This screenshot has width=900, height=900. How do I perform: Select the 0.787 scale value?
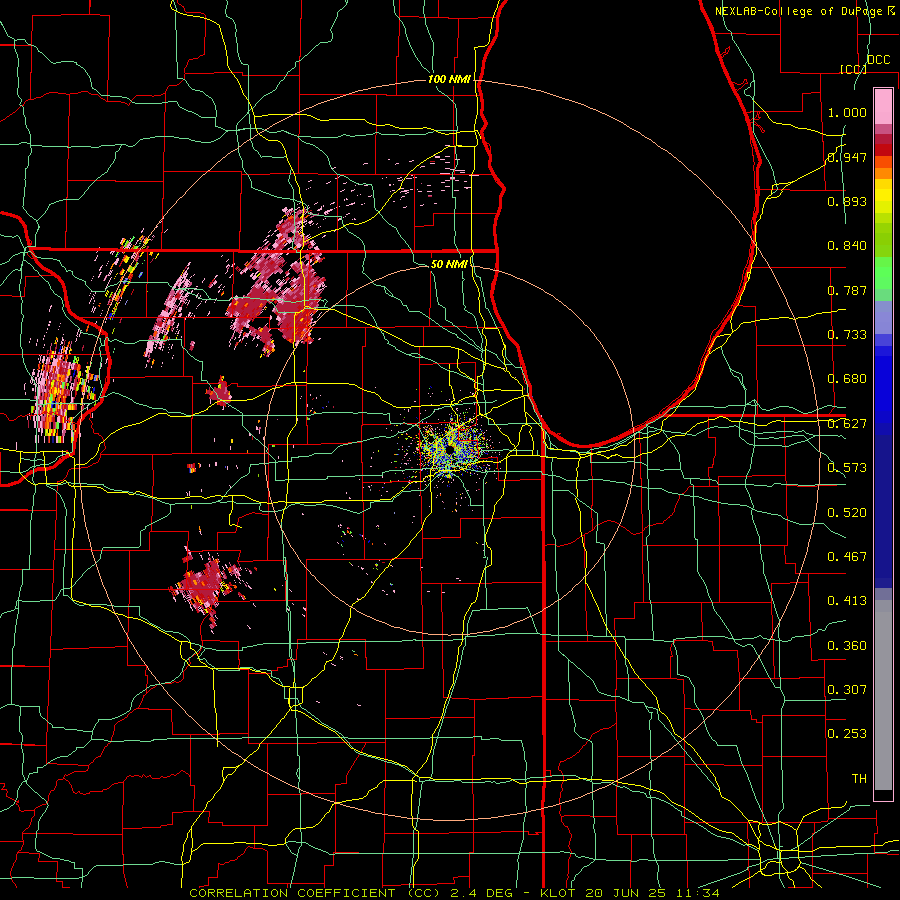click(x=847, y=290)
